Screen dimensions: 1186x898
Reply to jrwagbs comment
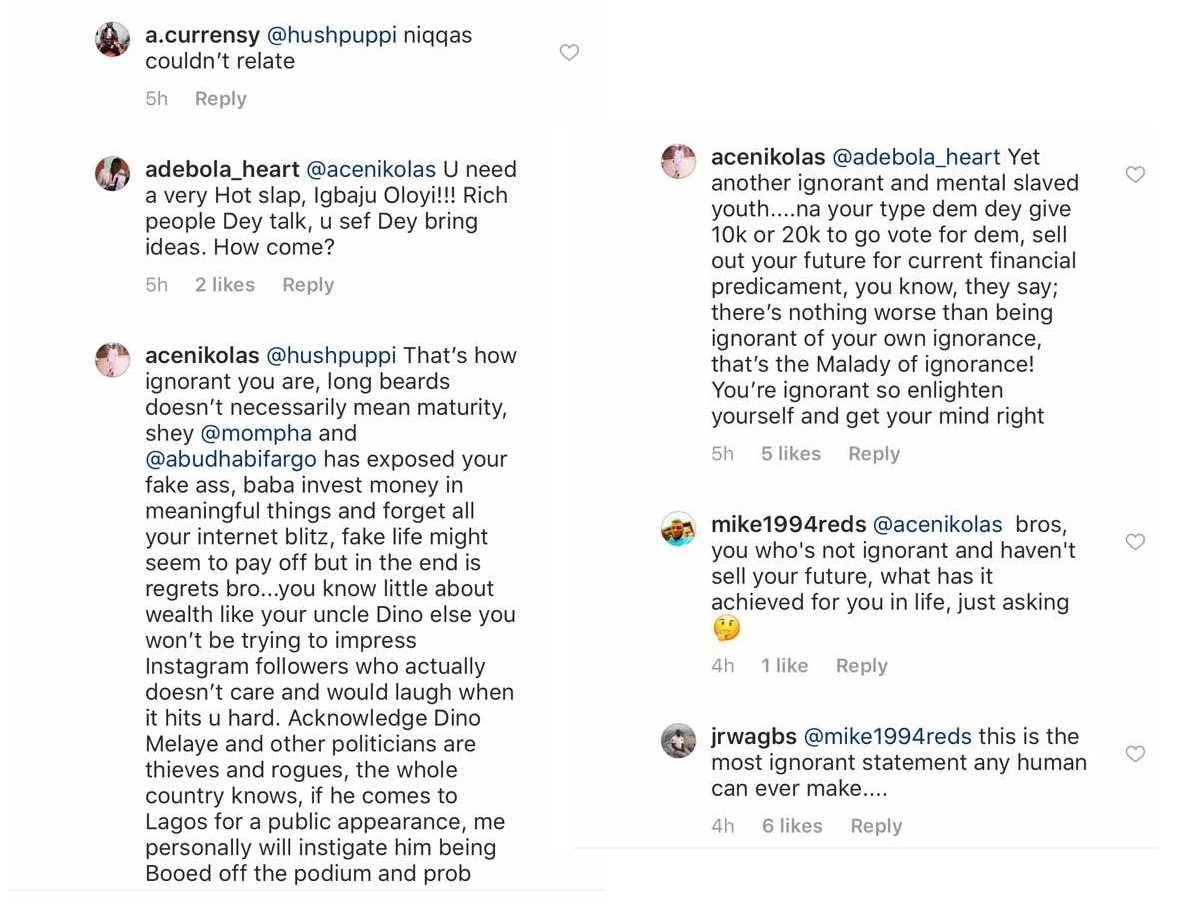click(x=876, y=825)
